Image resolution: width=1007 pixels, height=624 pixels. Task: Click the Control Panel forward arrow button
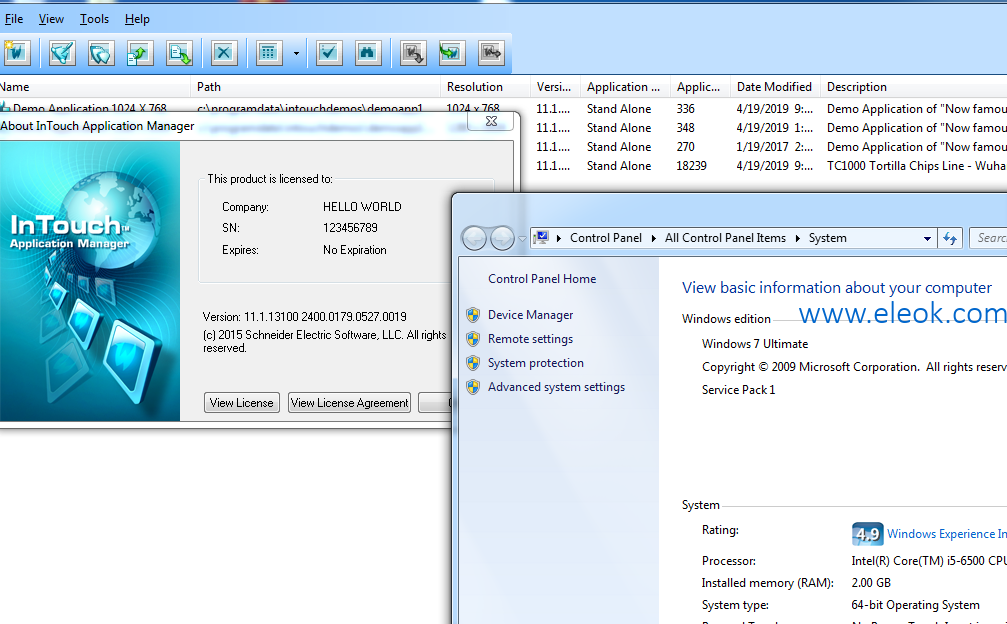(x=502, y=238)
